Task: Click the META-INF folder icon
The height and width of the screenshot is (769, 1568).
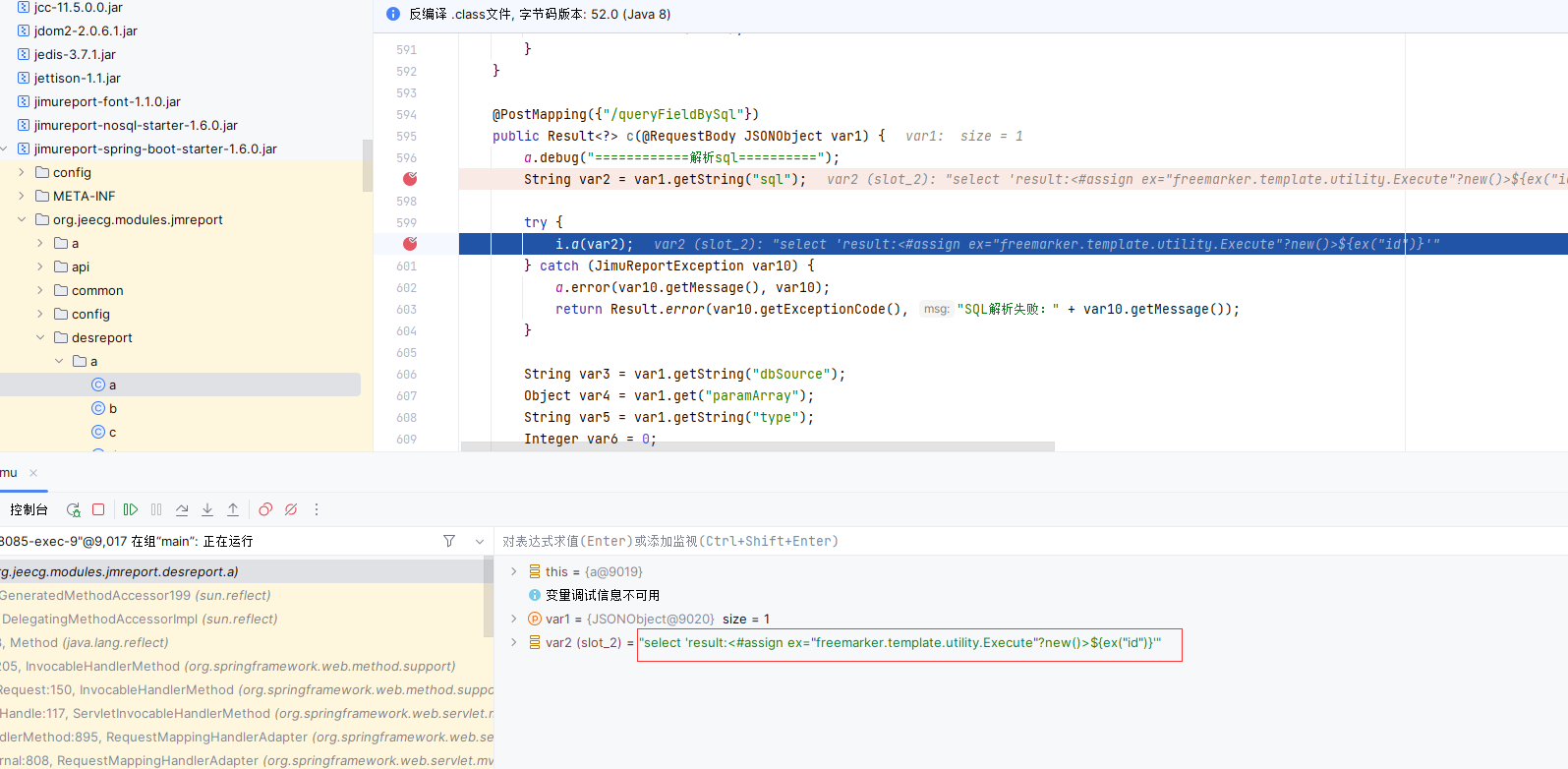Action: [x=42, y=196]
